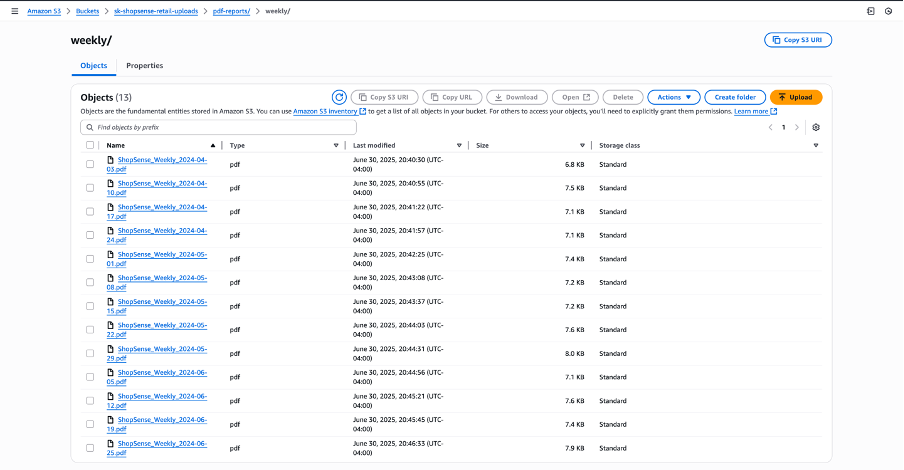Sort by Last modified column arrow
904x470 pixels.
[x=459, y=145]
